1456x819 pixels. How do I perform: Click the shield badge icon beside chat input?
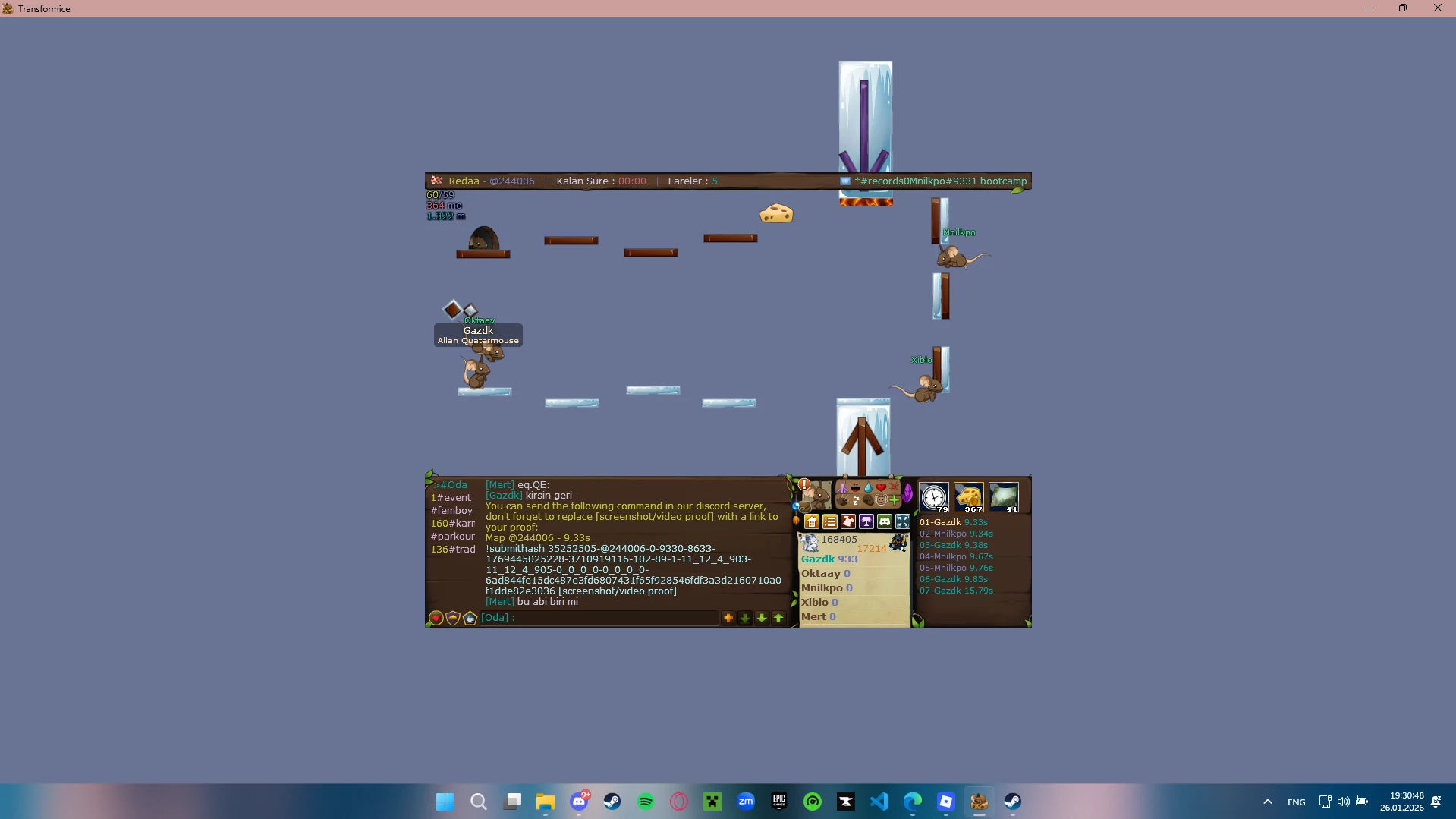point(453,619)
